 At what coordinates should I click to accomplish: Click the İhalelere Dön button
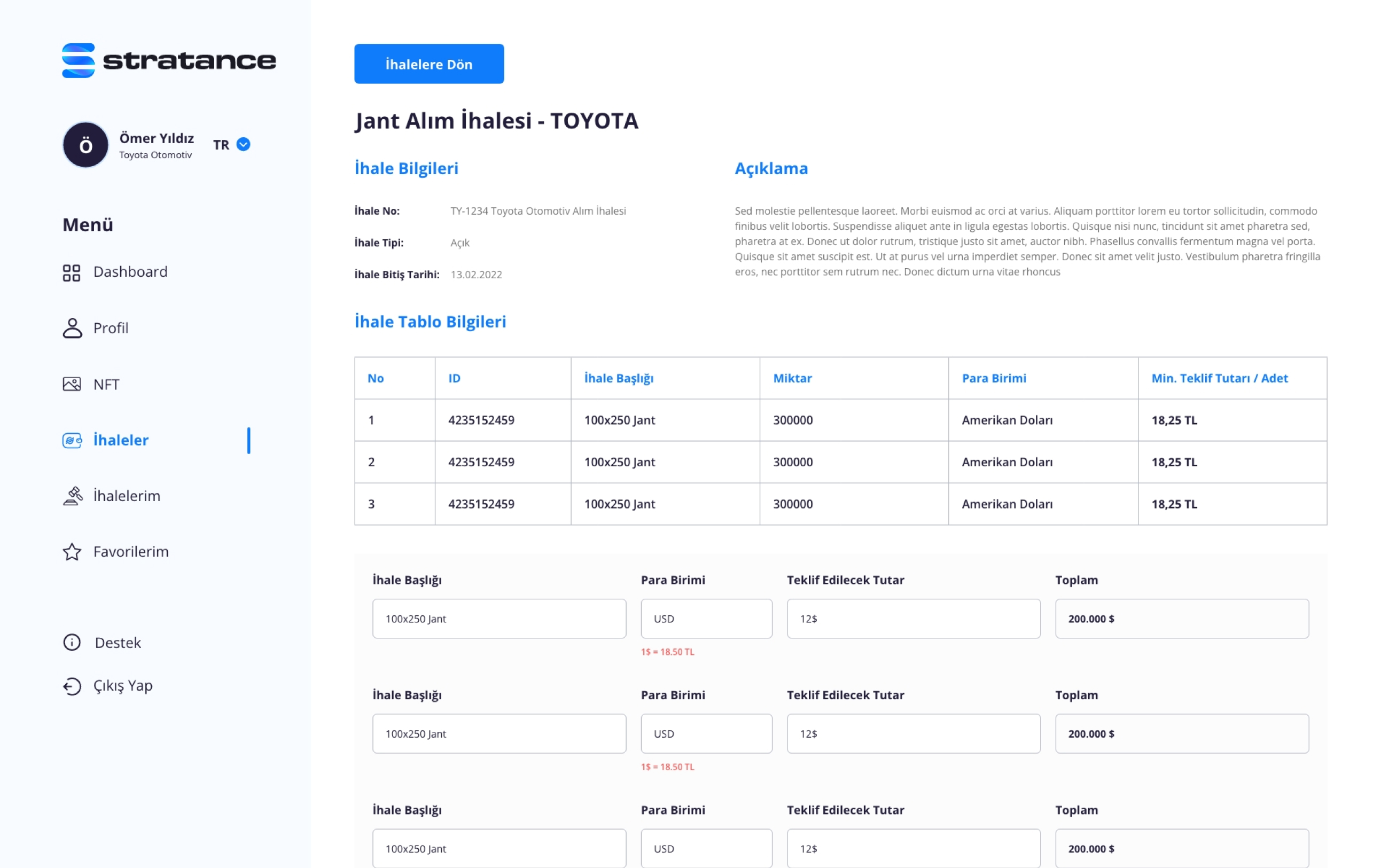(x=429, y=64)
